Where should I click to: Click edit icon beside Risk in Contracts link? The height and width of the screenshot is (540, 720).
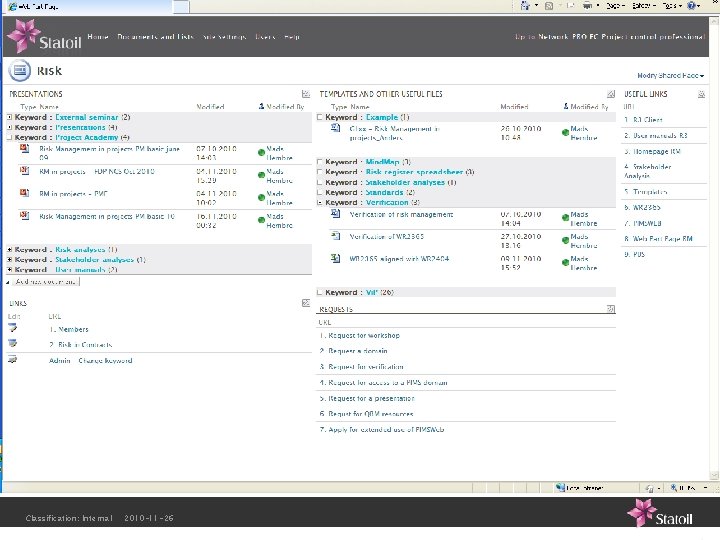point(12,343)
